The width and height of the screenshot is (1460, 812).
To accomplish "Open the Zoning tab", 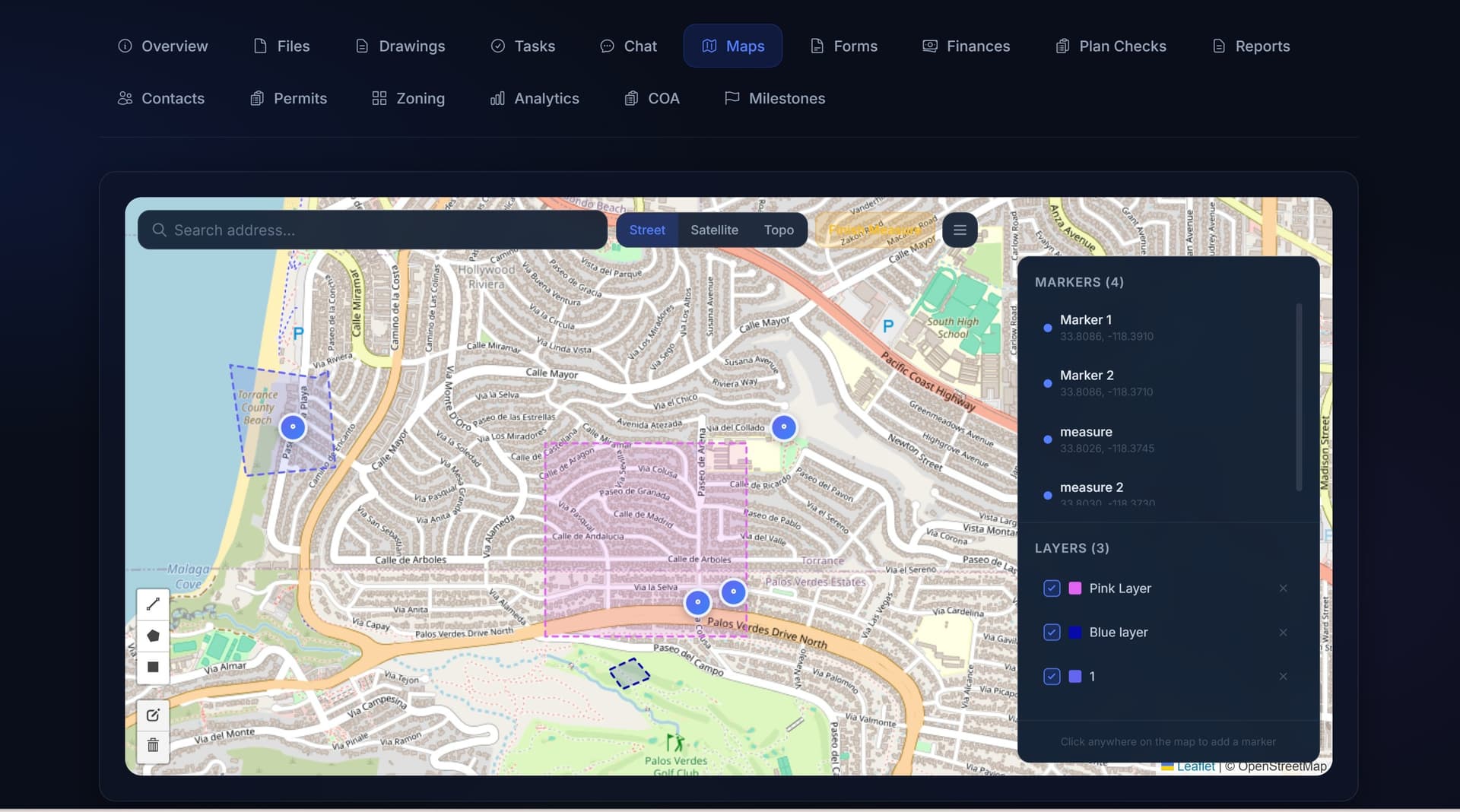I will [408, 98].
